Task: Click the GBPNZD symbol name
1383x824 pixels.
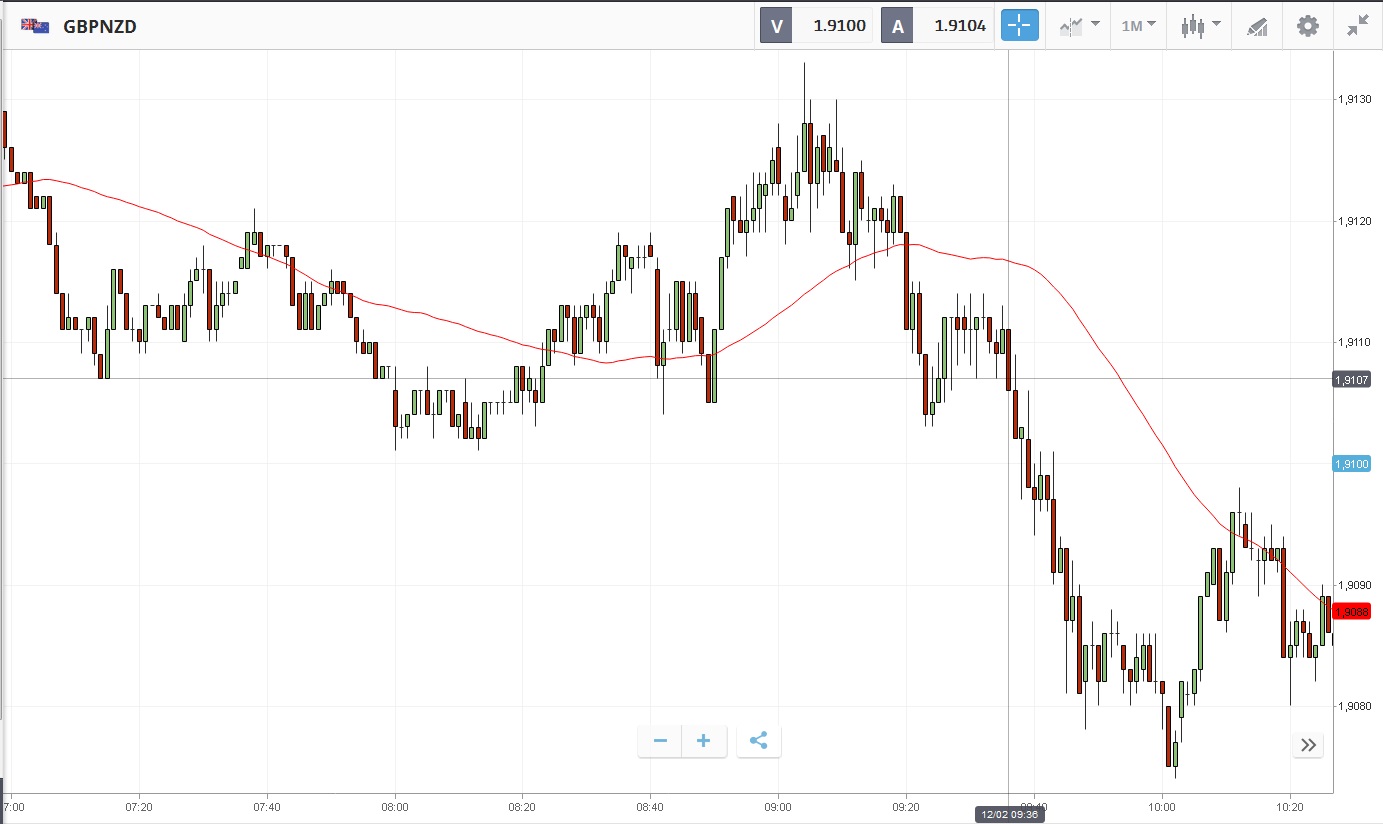Action: 100,27
